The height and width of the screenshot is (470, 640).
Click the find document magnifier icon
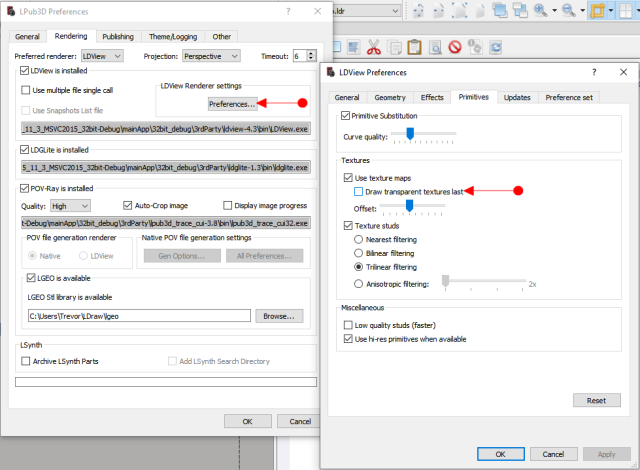tap(435, 47)
